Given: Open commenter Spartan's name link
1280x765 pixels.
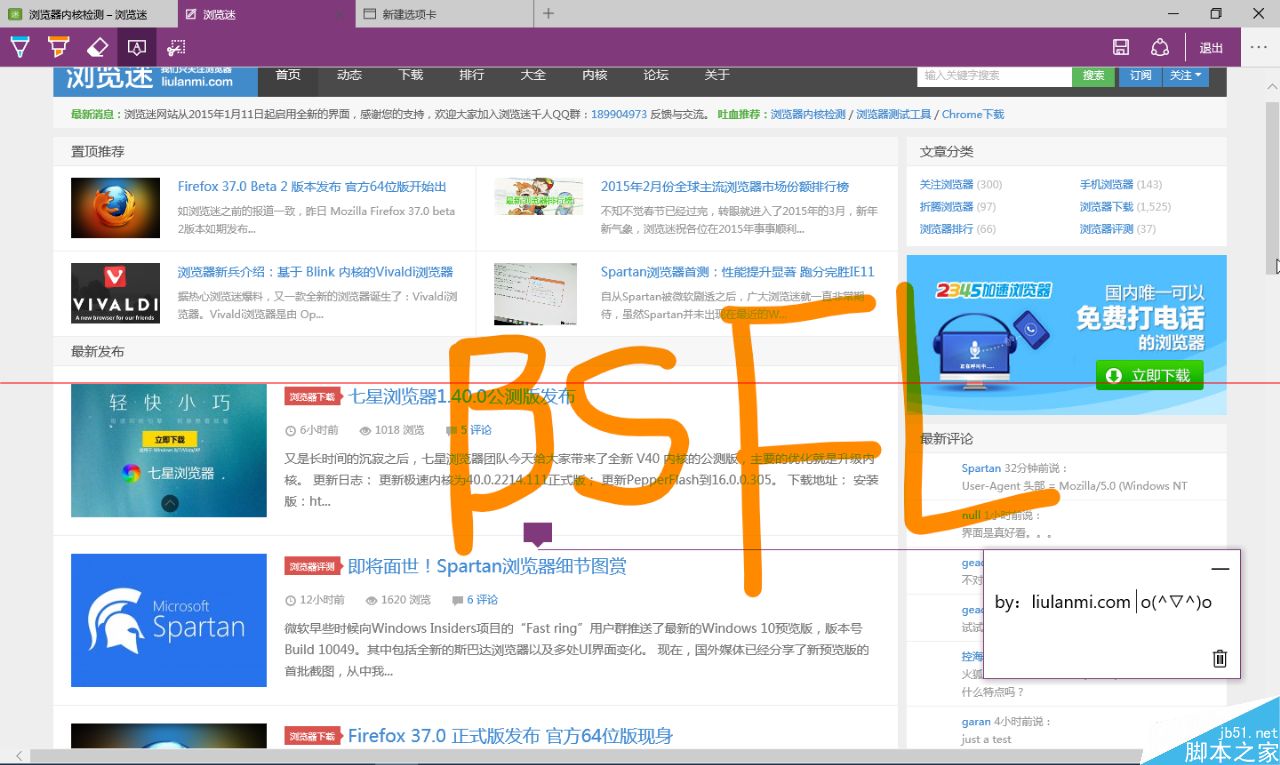Looking at the screenshot, I should 981,468.
